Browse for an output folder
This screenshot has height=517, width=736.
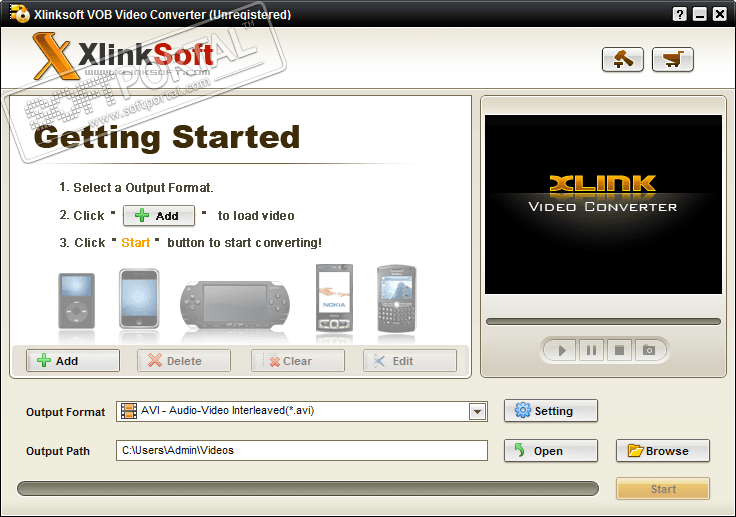click(x=663, y=451)
